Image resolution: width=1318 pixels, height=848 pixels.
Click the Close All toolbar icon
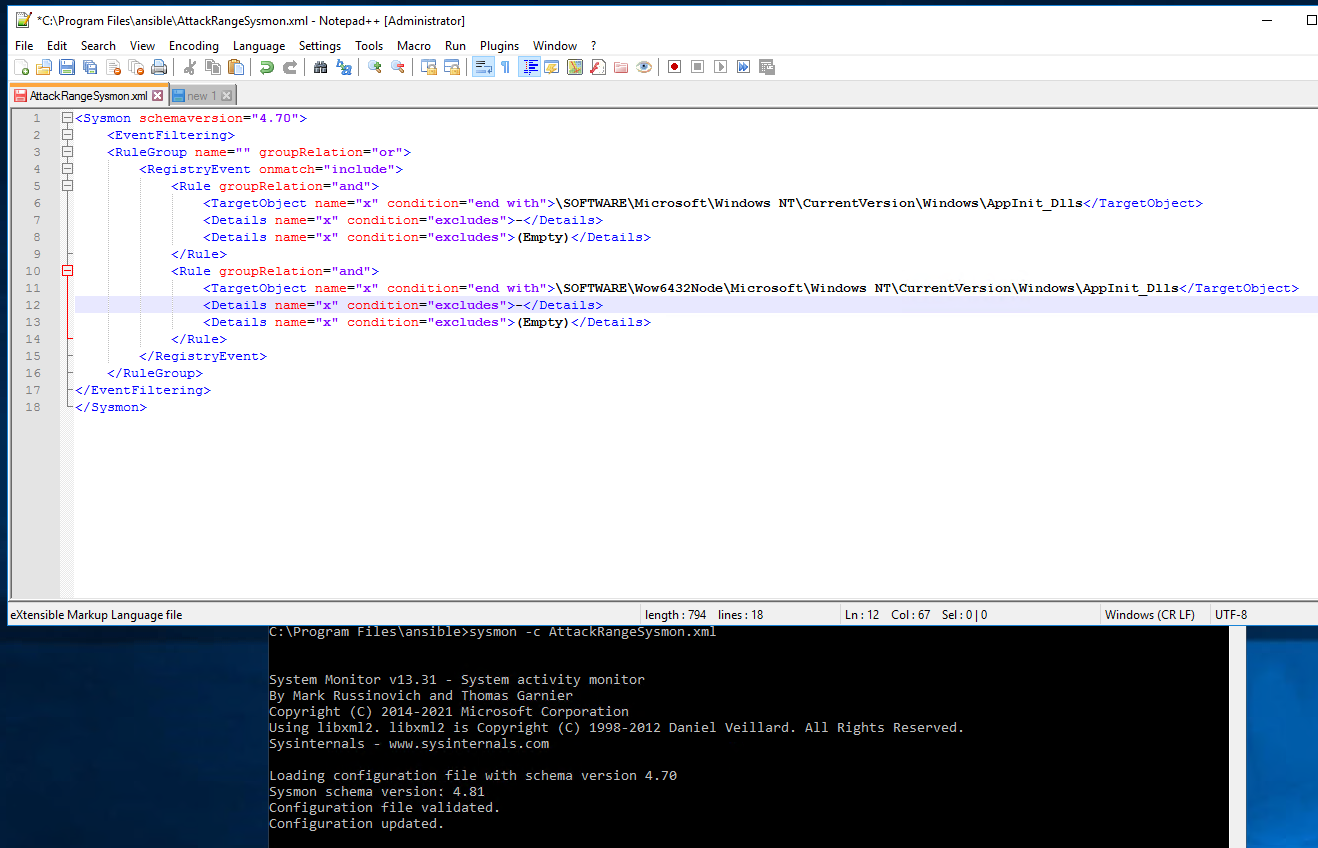point(136,67)
